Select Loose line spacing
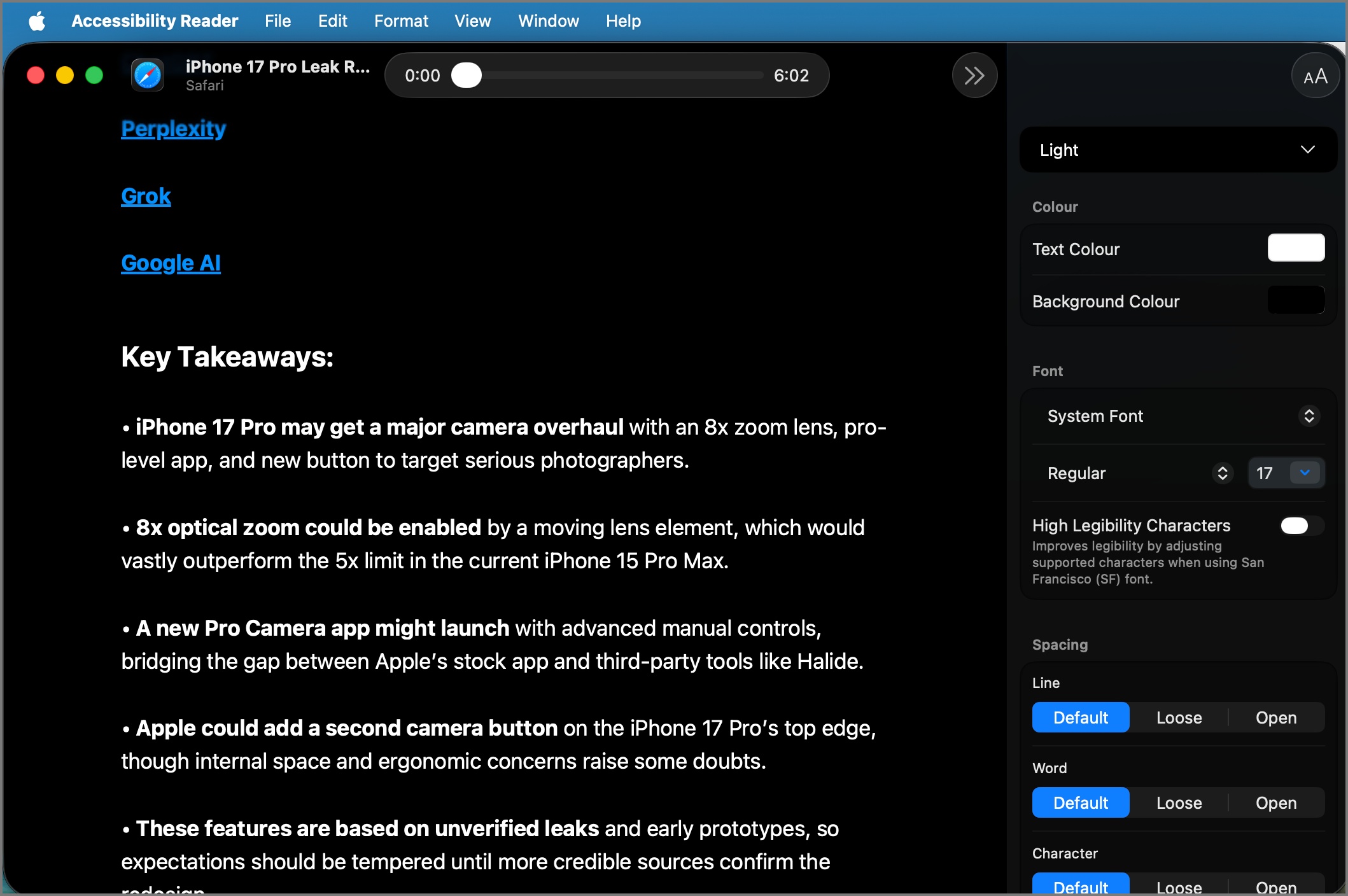Image resolution: width=1348 pixels, height=896 pixels. click(x=1178, y=717)
